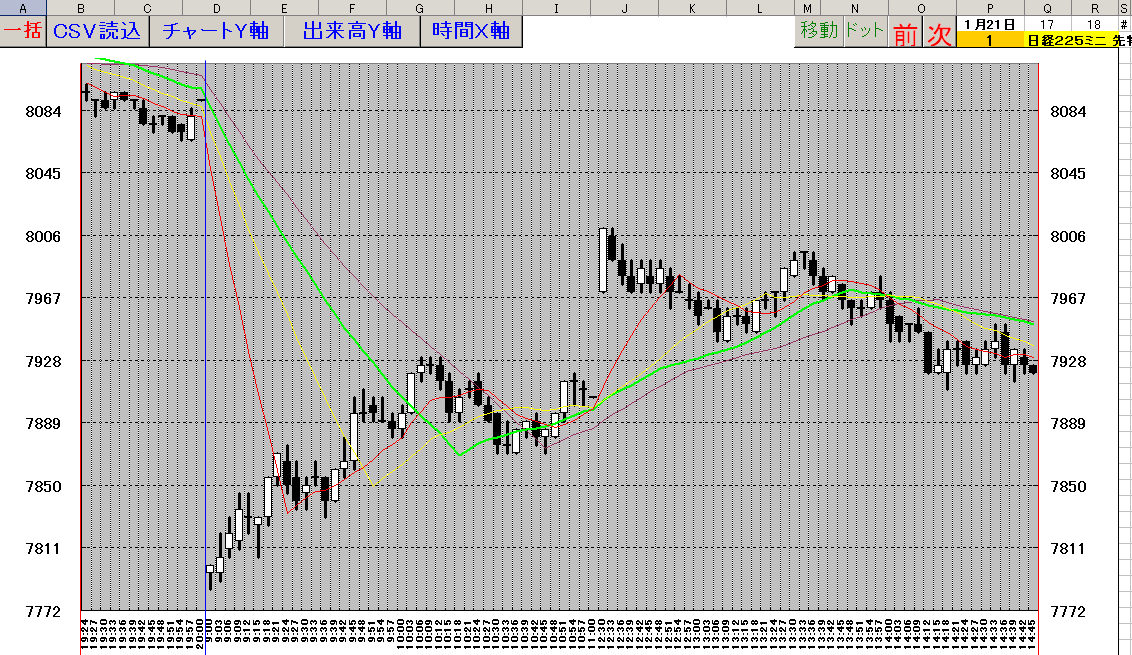This screenshot has width=1132, height=655.
Task: Click the 7772 label on right axis
Action: tap(1068, 611)
